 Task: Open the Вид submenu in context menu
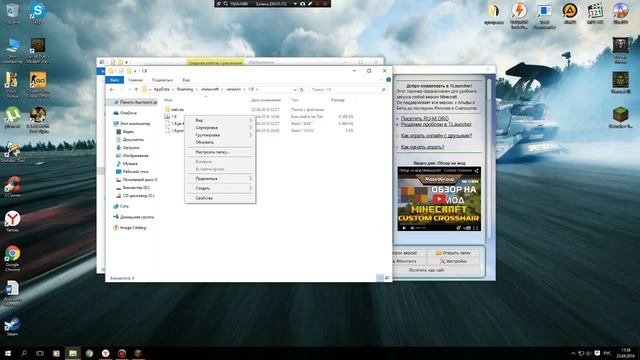220,120
